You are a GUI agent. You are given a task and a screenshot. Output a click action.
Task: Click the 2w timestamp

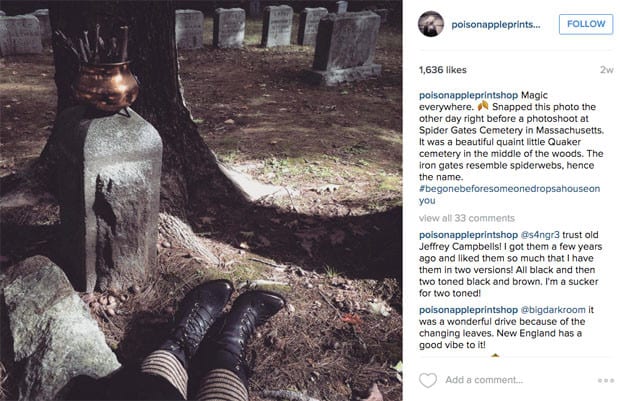[x=607, y=70]
